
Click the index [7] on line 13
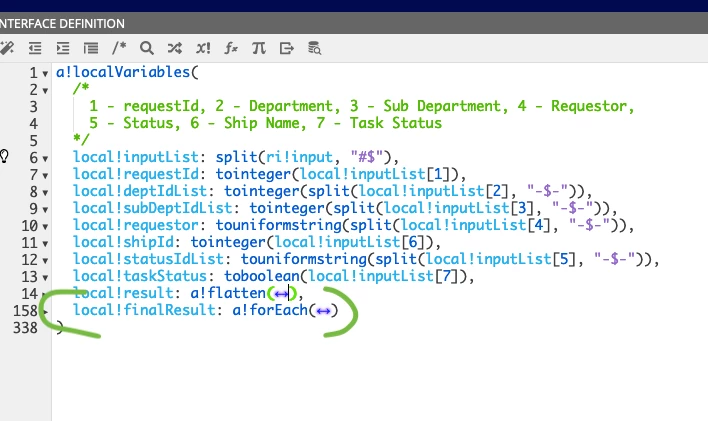(x=446, y=276)
